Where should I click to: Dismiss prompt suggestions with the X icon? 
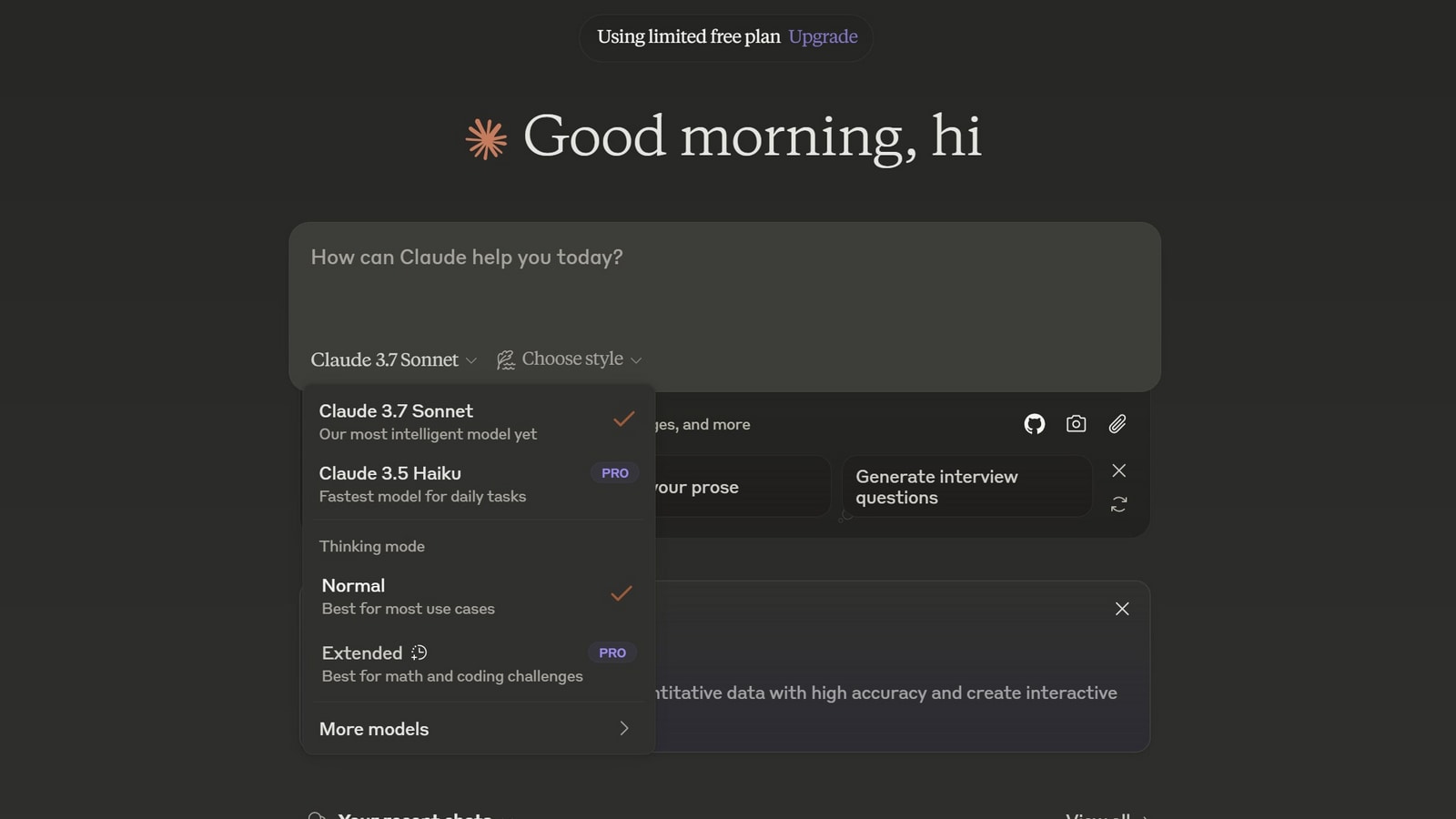click(x=1118, y=470)
